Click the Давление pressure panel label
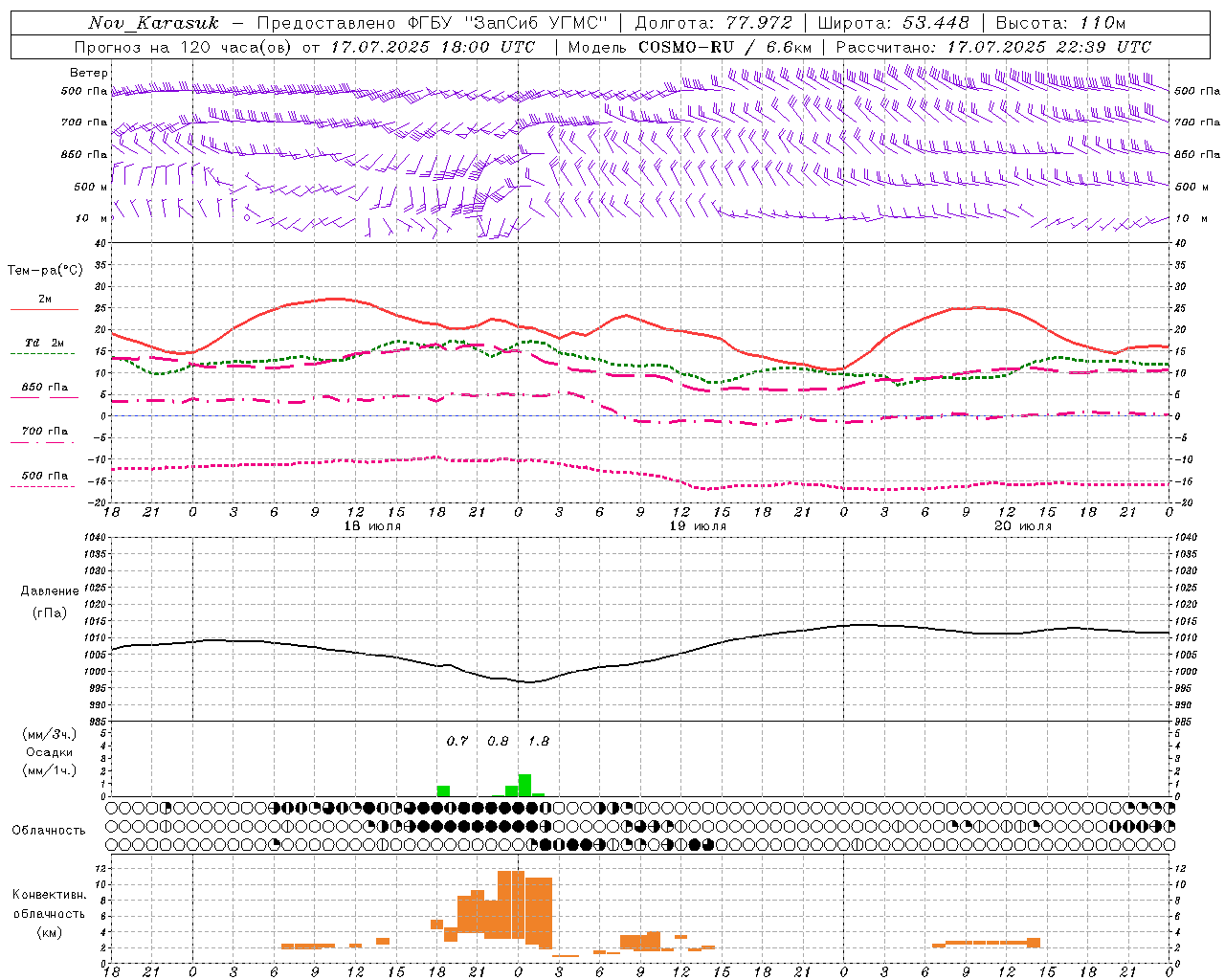Image resolution: width=1225 pixels, height=980 pixels. pyautogui.click(x=49, y=591)
